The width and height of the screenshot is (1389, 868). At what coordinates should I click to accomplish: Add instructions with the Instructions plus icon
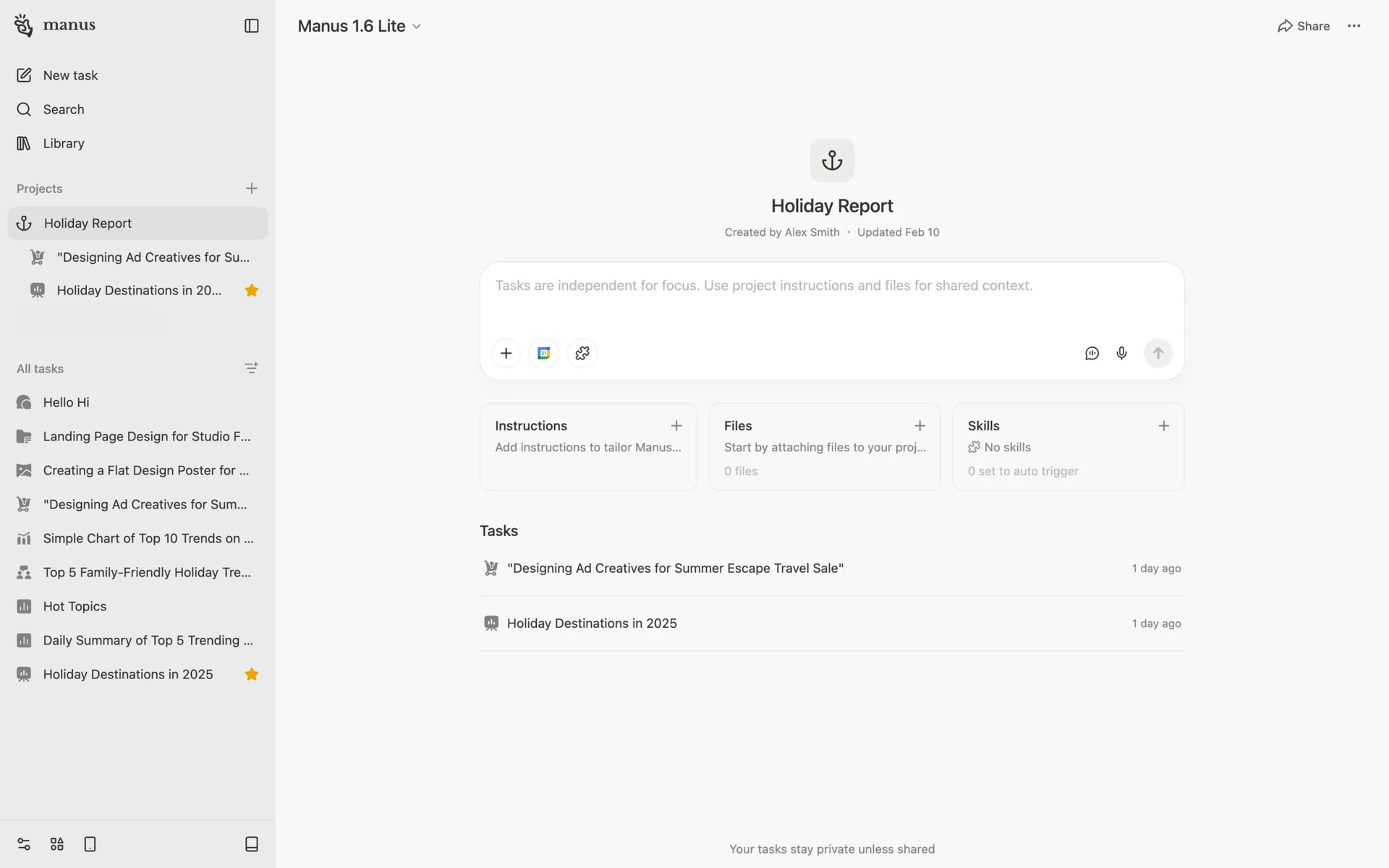click(676, 426)
